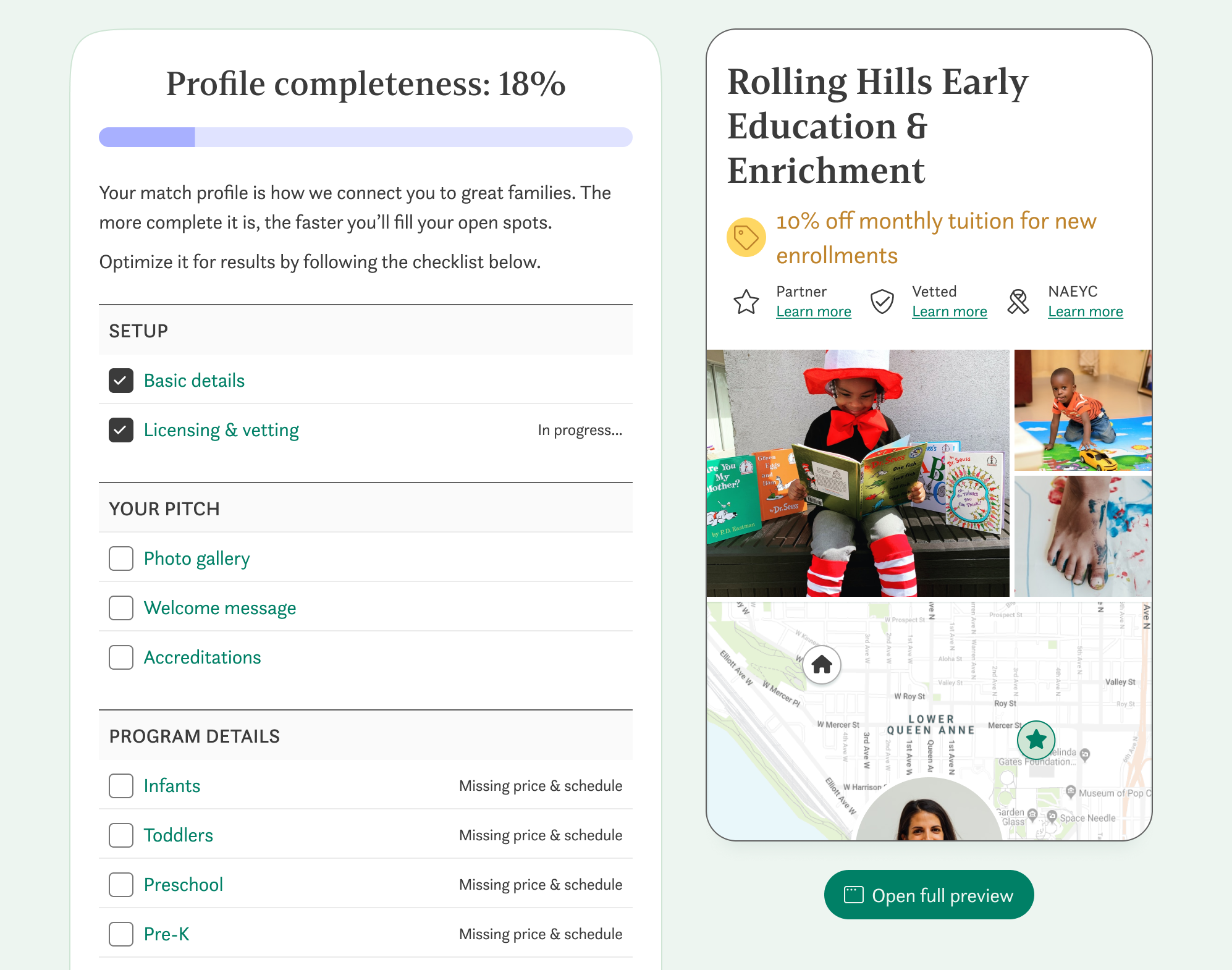Click the profile completeness progress bar
Image resolution: width=1232 pixels, height=970 pixels.
pyautogui.click(x=366, y=137)
